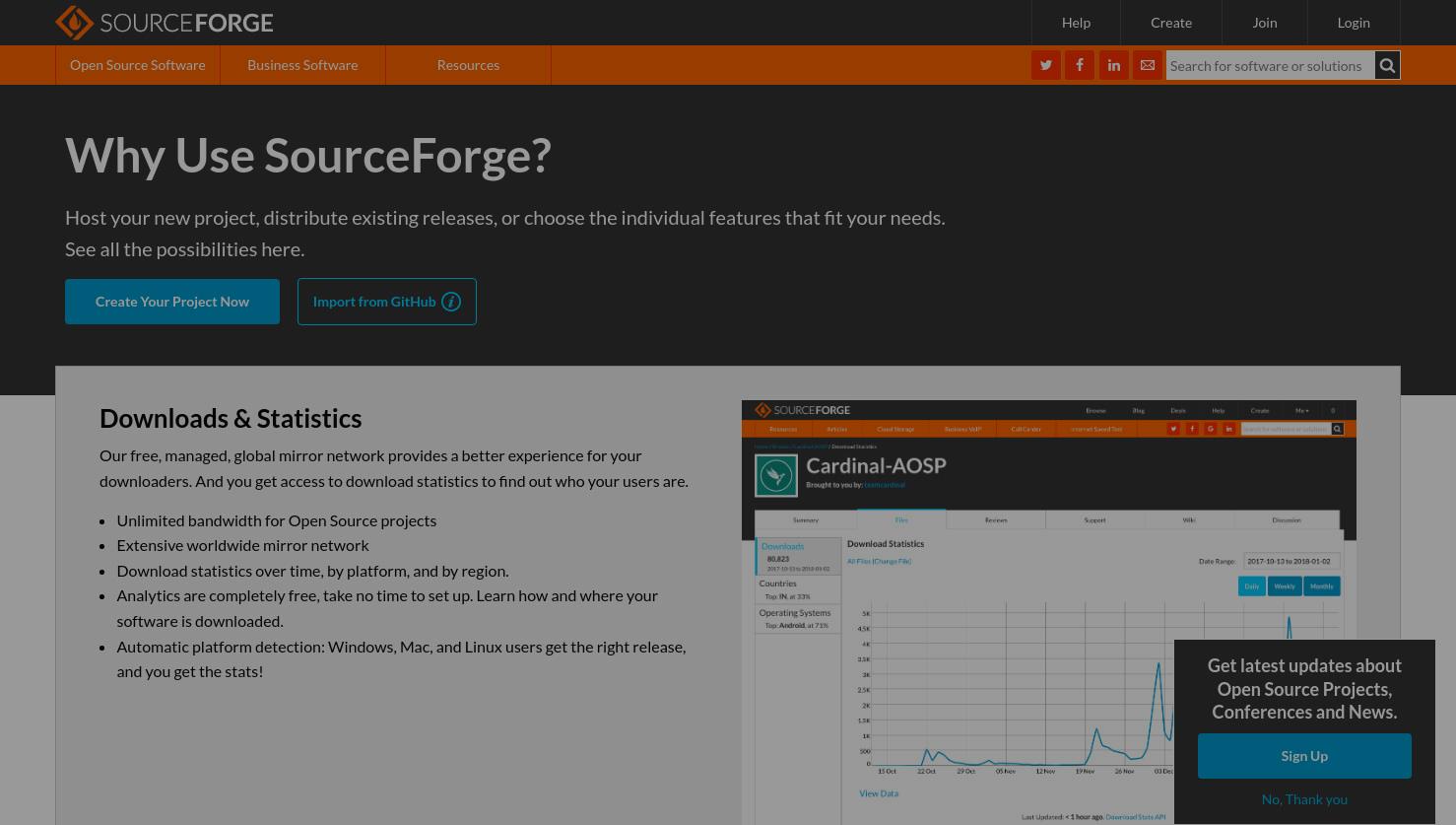Go to the Help page
The height and width of the screenshot is (825, 1456).
tap(1076, 23)
